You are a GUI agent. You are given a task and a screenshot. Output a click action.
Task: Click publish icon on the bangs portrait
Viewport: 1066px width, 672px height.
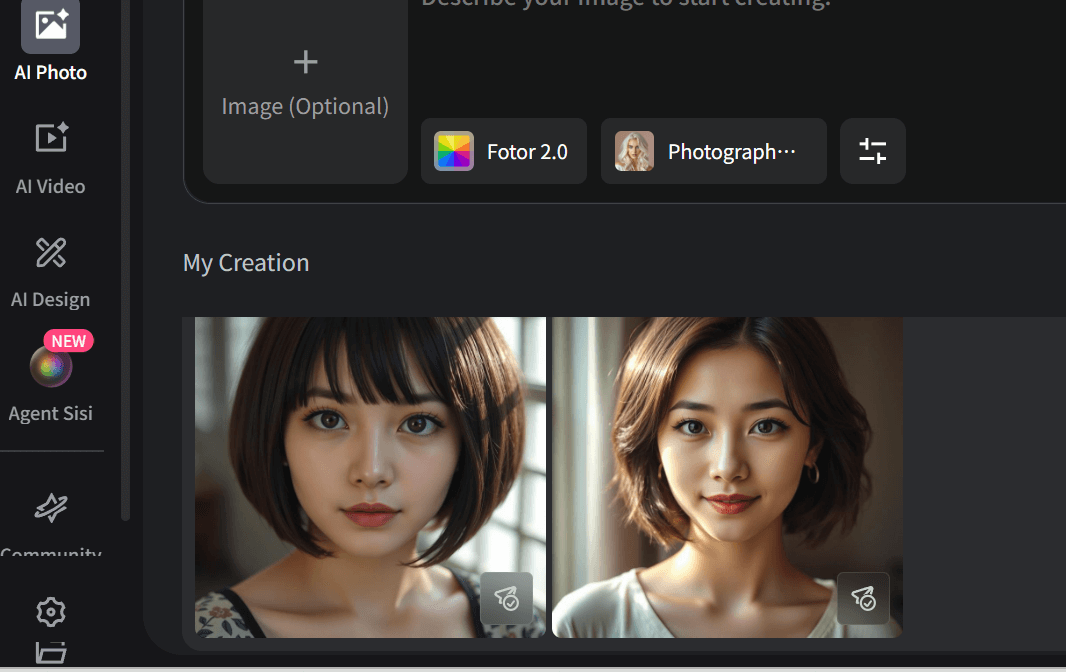point(506,598)
